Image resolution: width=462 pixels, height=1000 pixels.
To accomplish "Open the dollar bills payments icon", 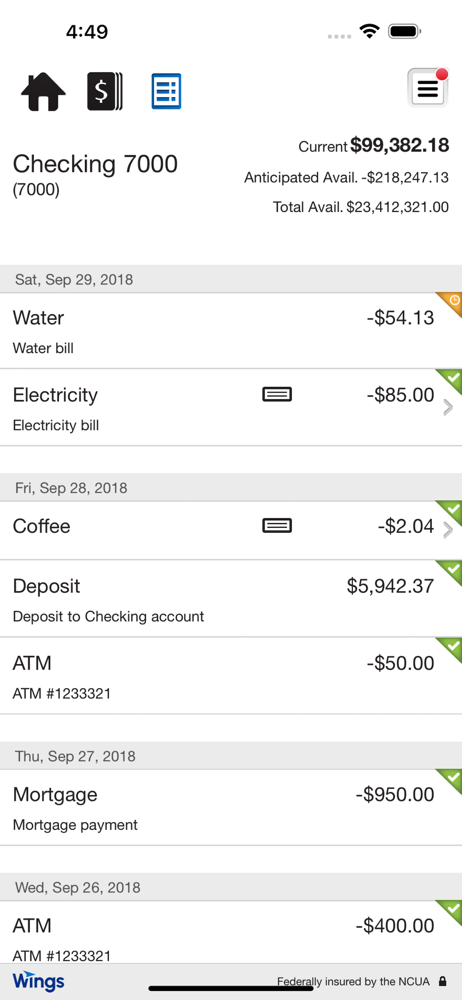I will click(x=105, y=92).
